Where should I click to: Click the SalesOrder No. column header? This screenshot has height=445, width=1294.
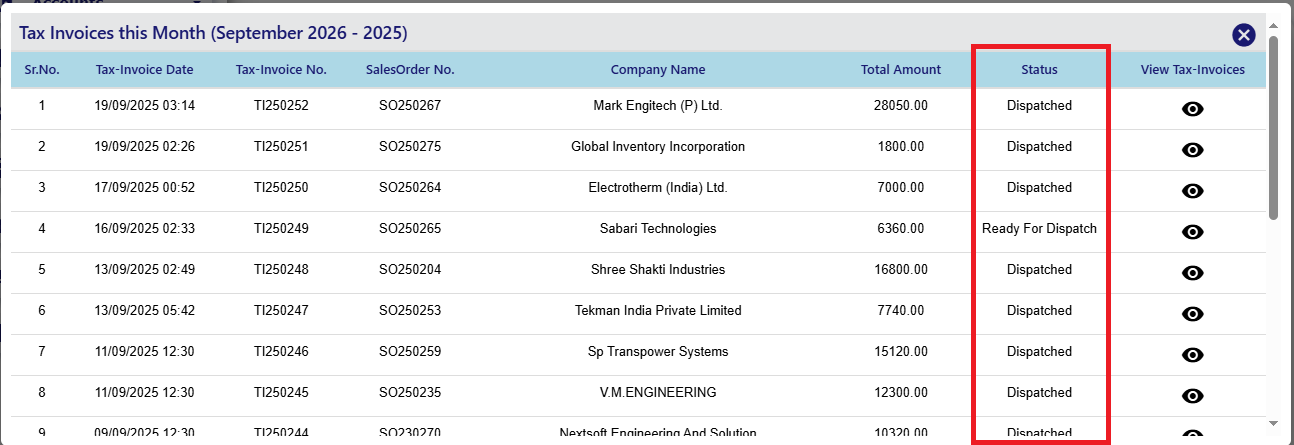[x=410, y=70]
